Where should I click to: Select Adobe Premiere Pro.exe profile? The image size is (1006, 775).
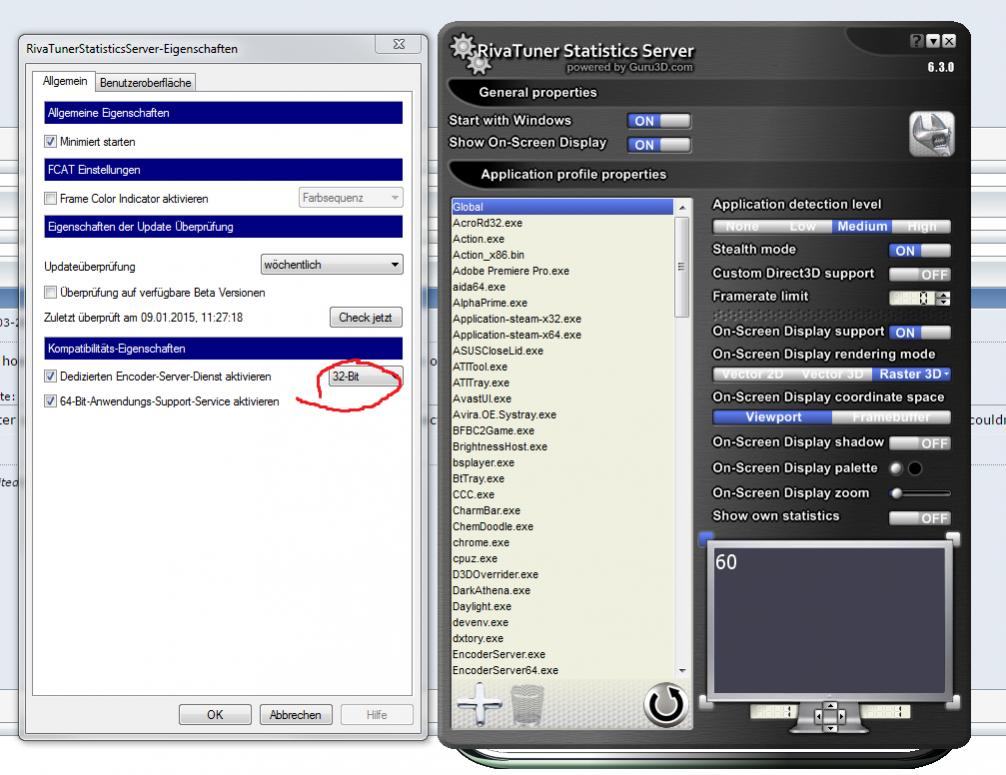(x=562, y=271)
